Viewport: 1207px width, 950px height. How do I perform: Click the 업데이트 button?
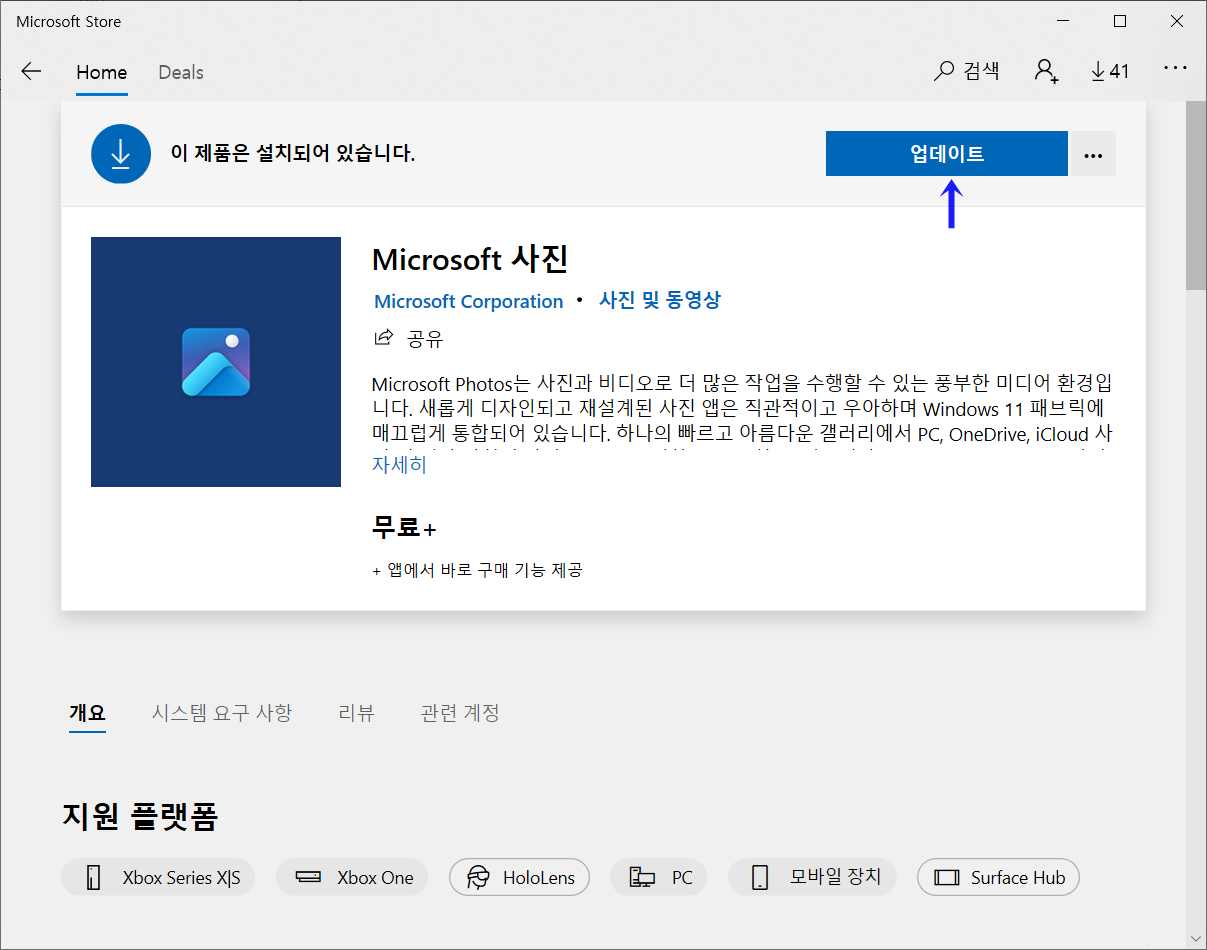[x=946, y=154]
